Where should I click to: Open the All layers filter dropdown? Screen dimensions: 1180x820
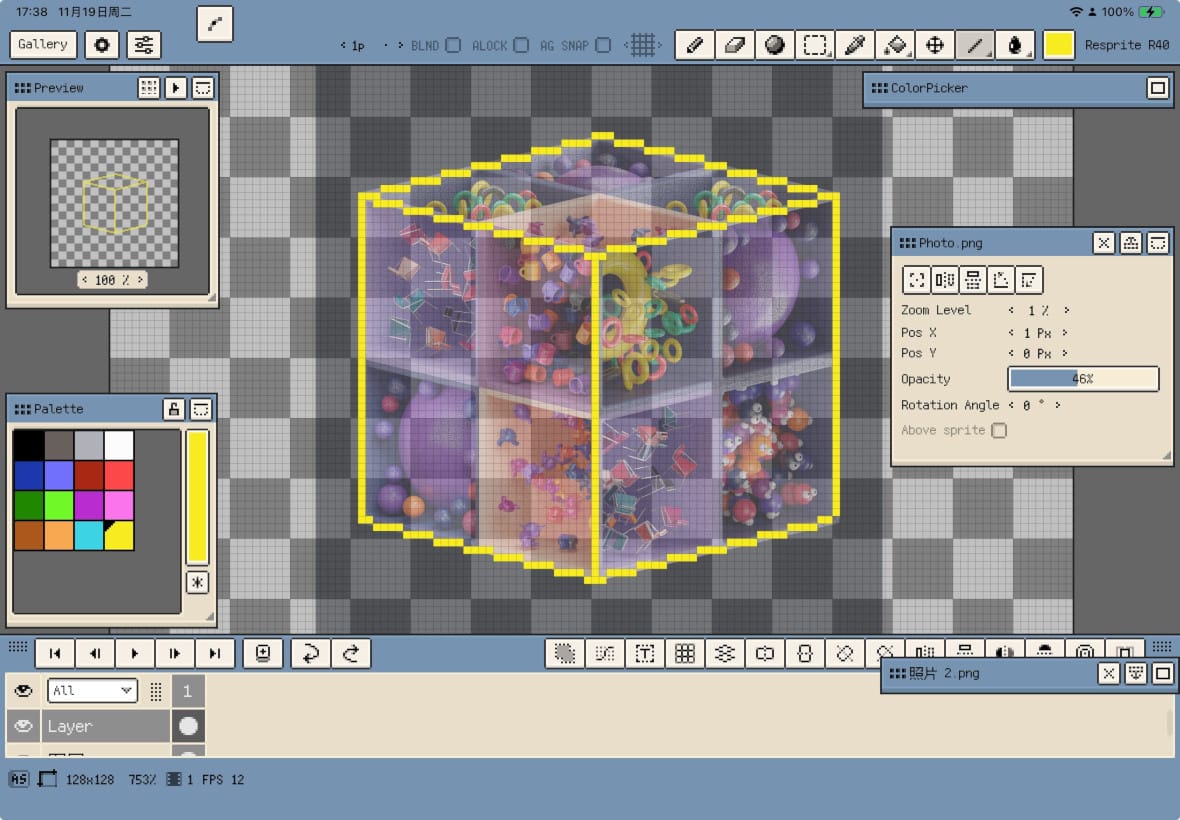pyautogui.click(x=92, y=690)
